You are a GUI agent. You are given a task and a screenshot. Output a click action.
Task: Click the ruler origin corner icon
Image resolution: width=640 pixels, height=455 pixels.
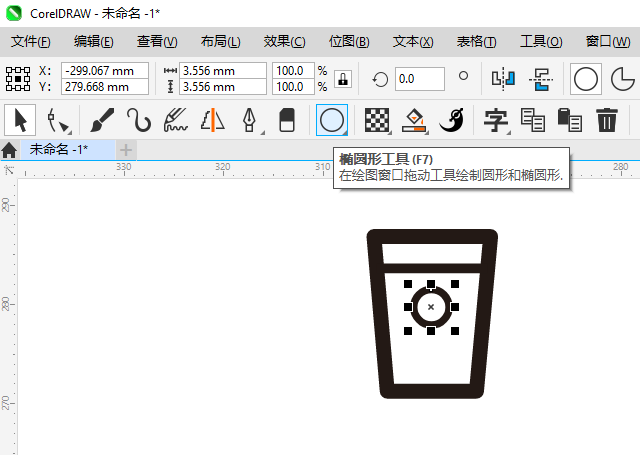(x=9, y=170)
